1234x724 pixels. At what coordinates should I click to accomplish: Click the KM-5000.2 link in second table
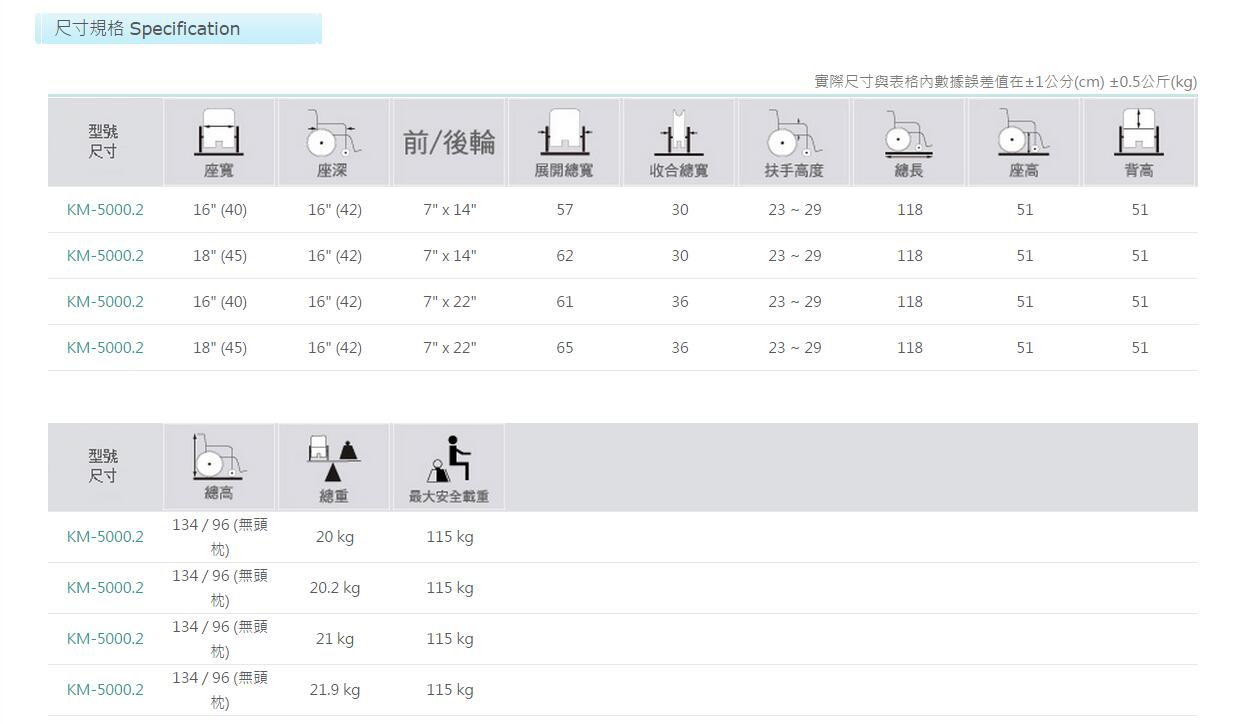[x=105, y=536]
